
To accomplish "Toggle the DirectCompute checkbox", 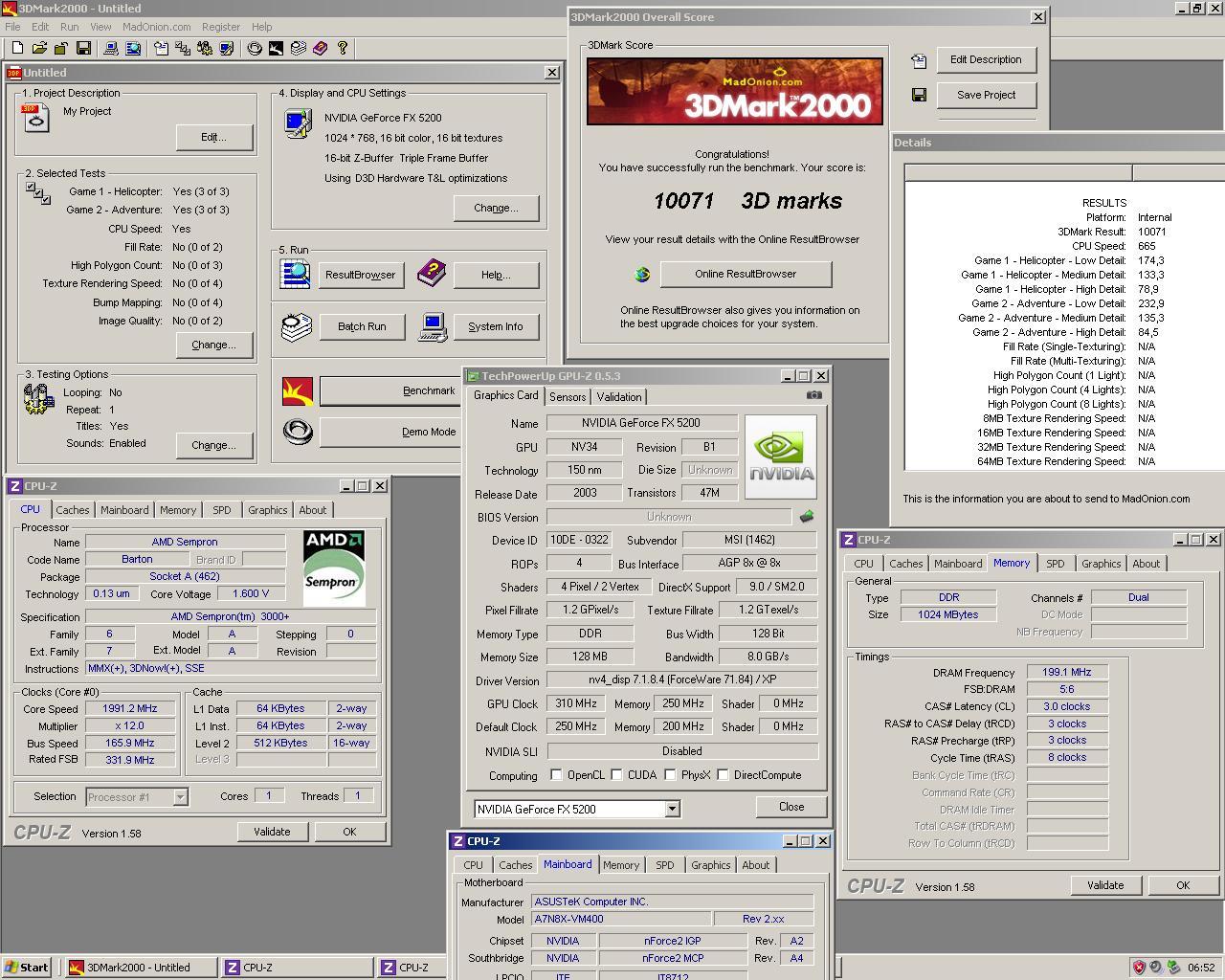I will [x=724, y=775].
